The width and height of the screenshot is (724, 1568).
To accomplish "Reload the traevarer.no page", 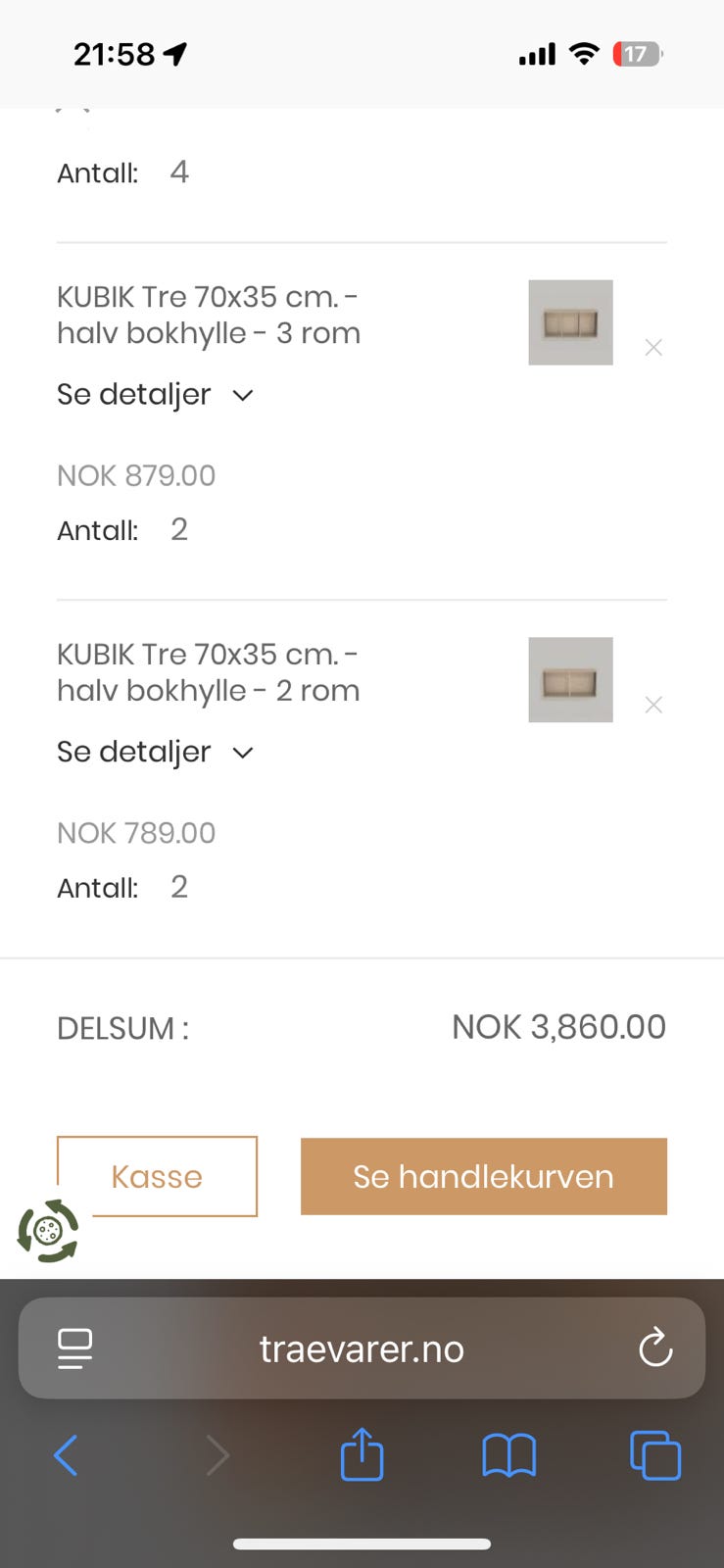I will pos(655,1347).
